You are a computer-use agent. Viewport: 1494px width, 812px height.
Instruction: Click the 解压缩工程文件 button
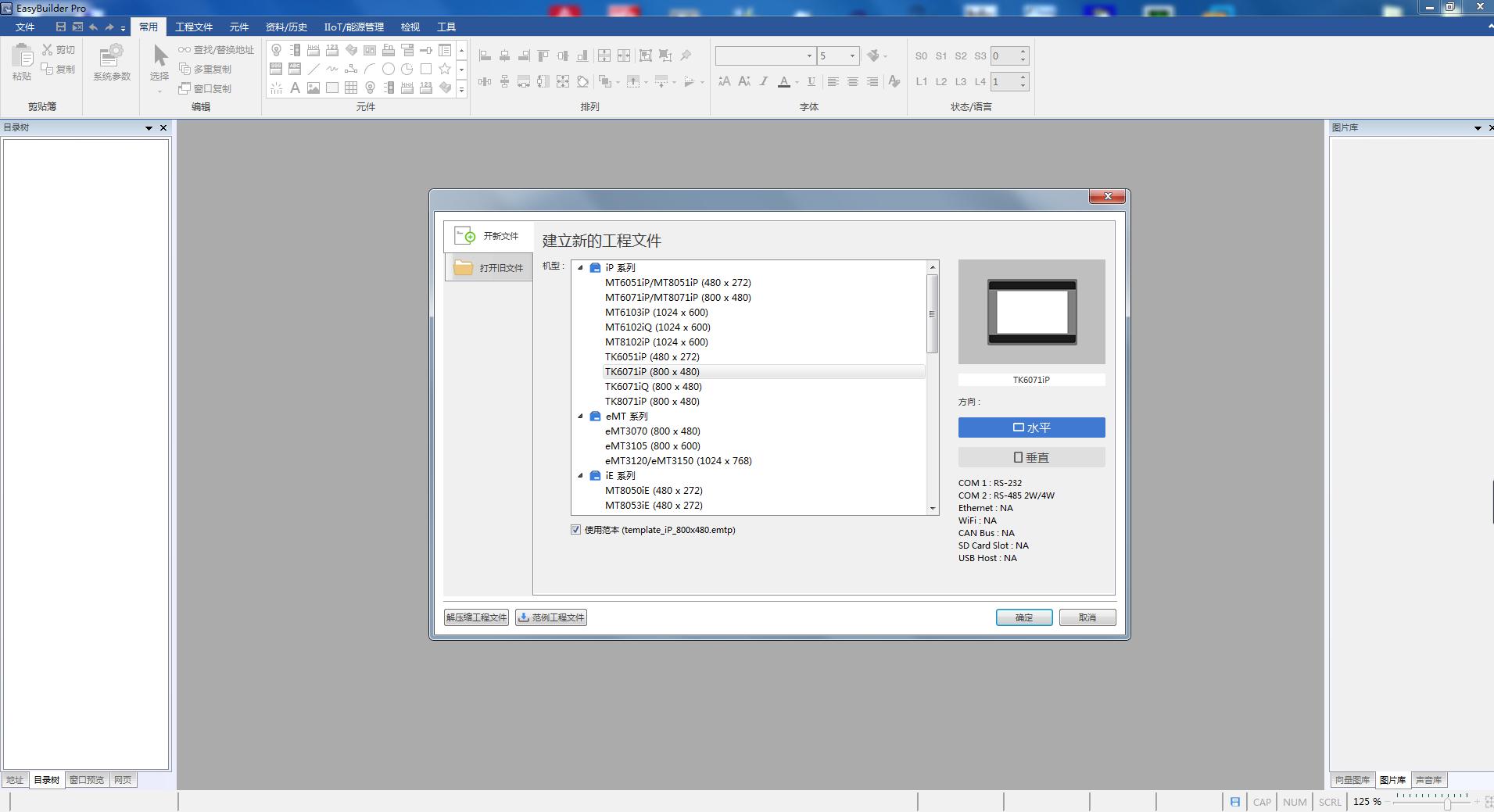(x=476, y=617)
